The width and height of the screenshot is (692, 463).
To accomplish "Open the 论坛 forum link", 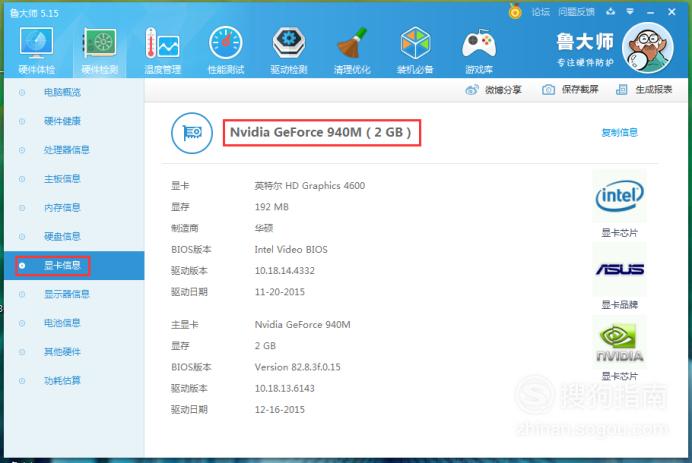I will point(541,12).
